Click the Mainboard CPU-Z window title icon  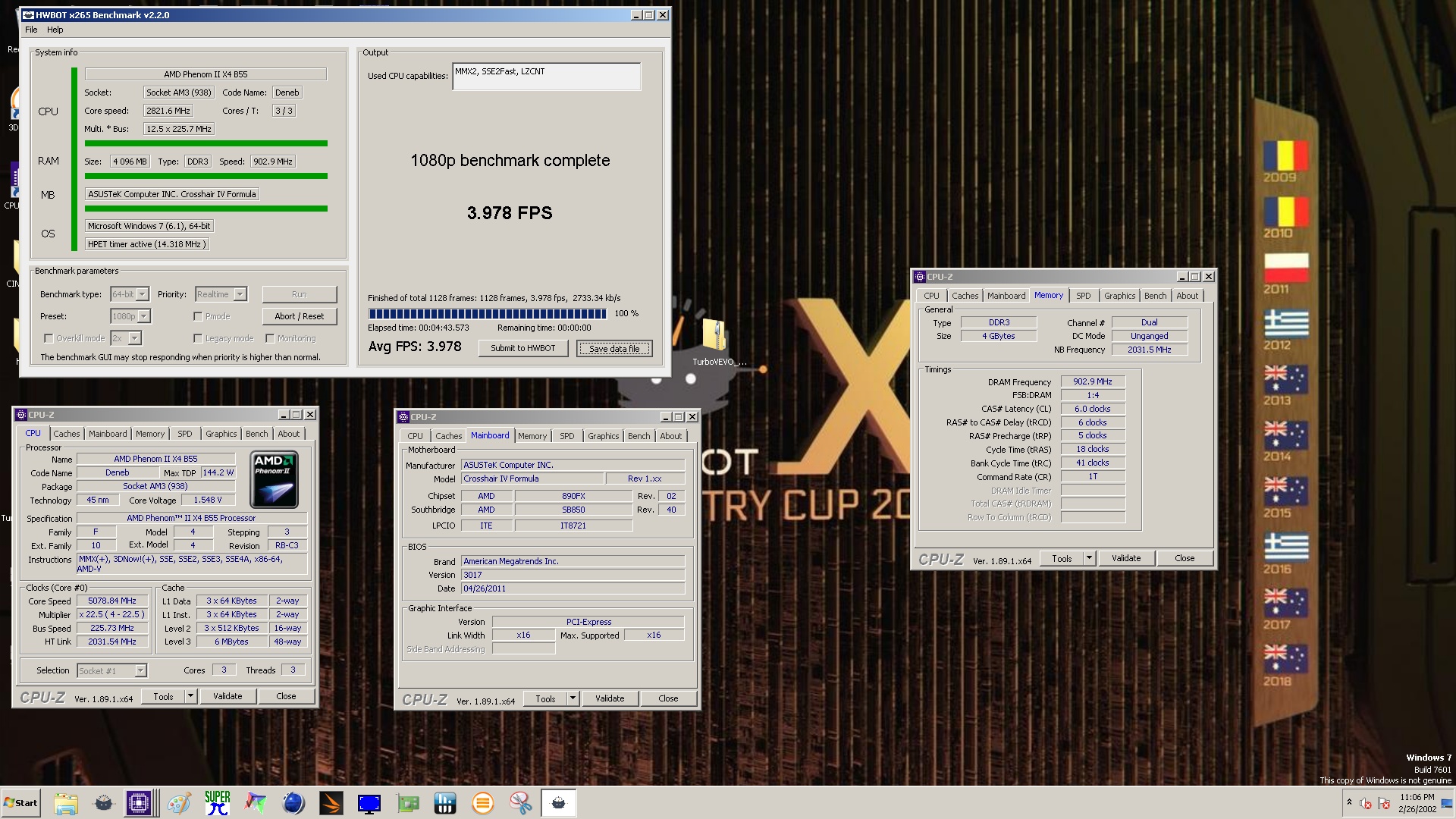coord(403,417)
